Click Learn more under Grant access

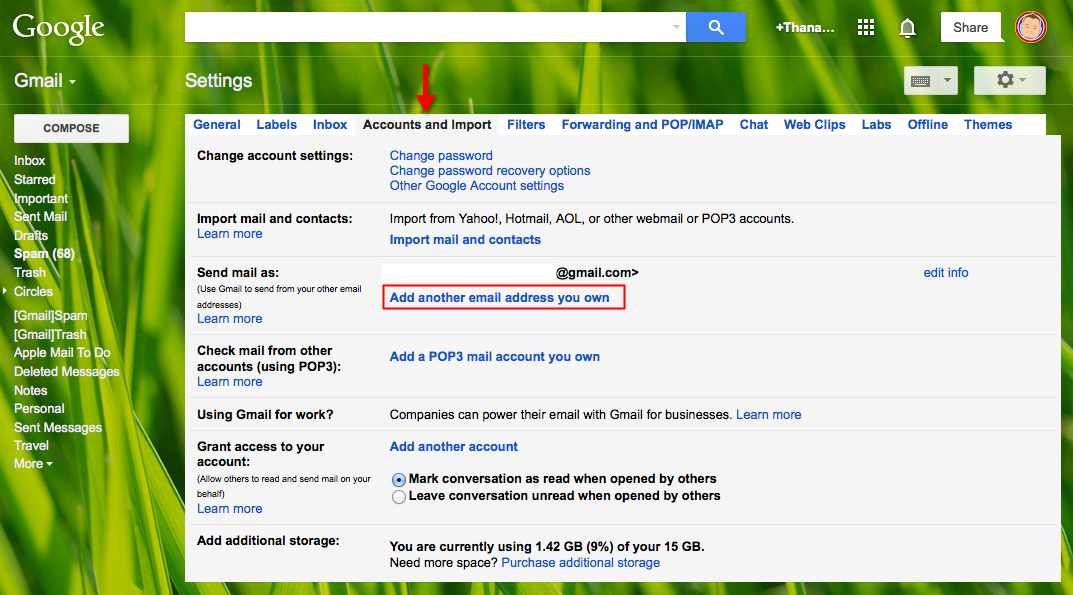230,509
